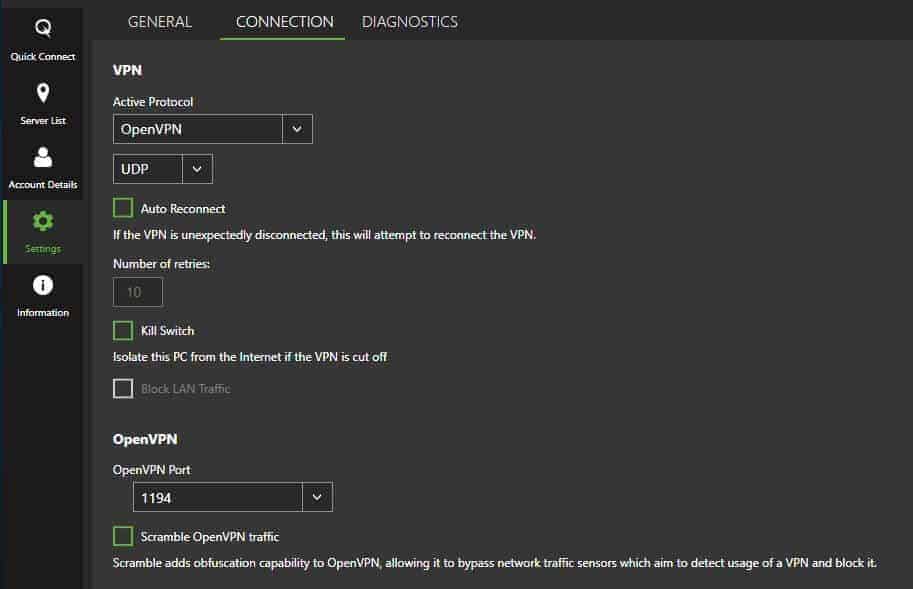913x589 pixels.
Task: Open Server List pin icon
Action: tap(43, 93)
